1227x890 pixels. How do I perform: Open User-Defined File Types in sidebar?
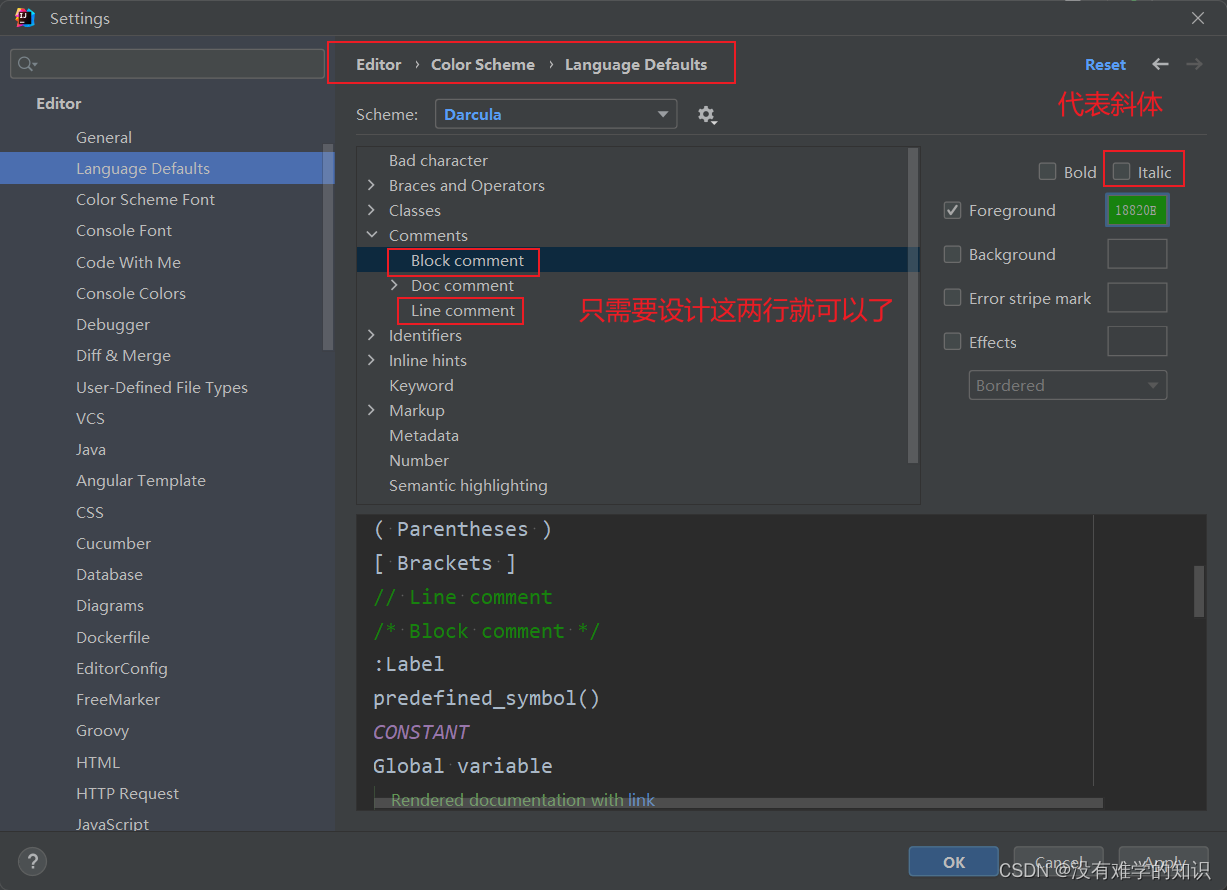(x=160, y=387)
